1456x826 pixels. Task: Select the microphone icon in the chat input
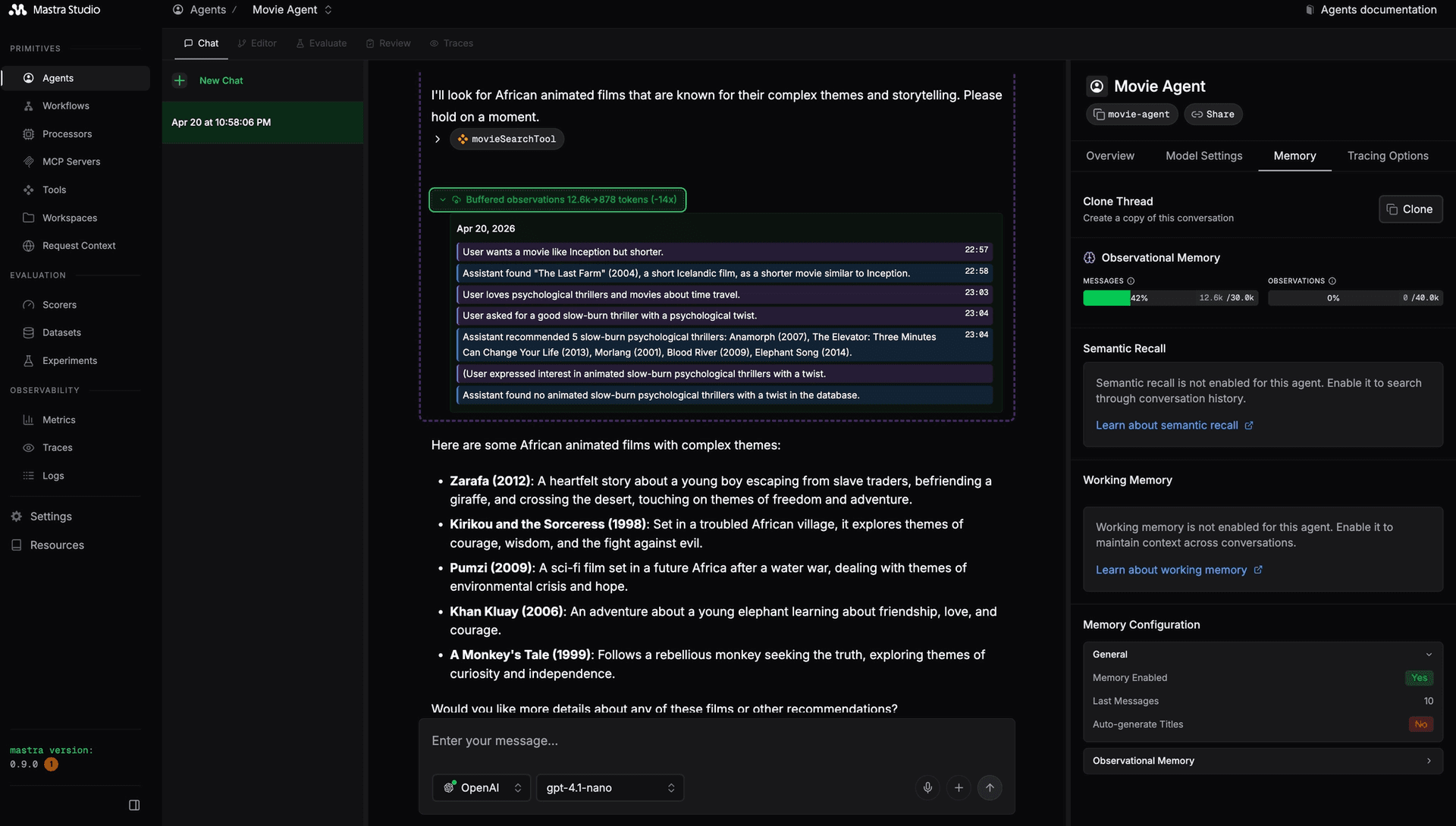tap(927, 787)
